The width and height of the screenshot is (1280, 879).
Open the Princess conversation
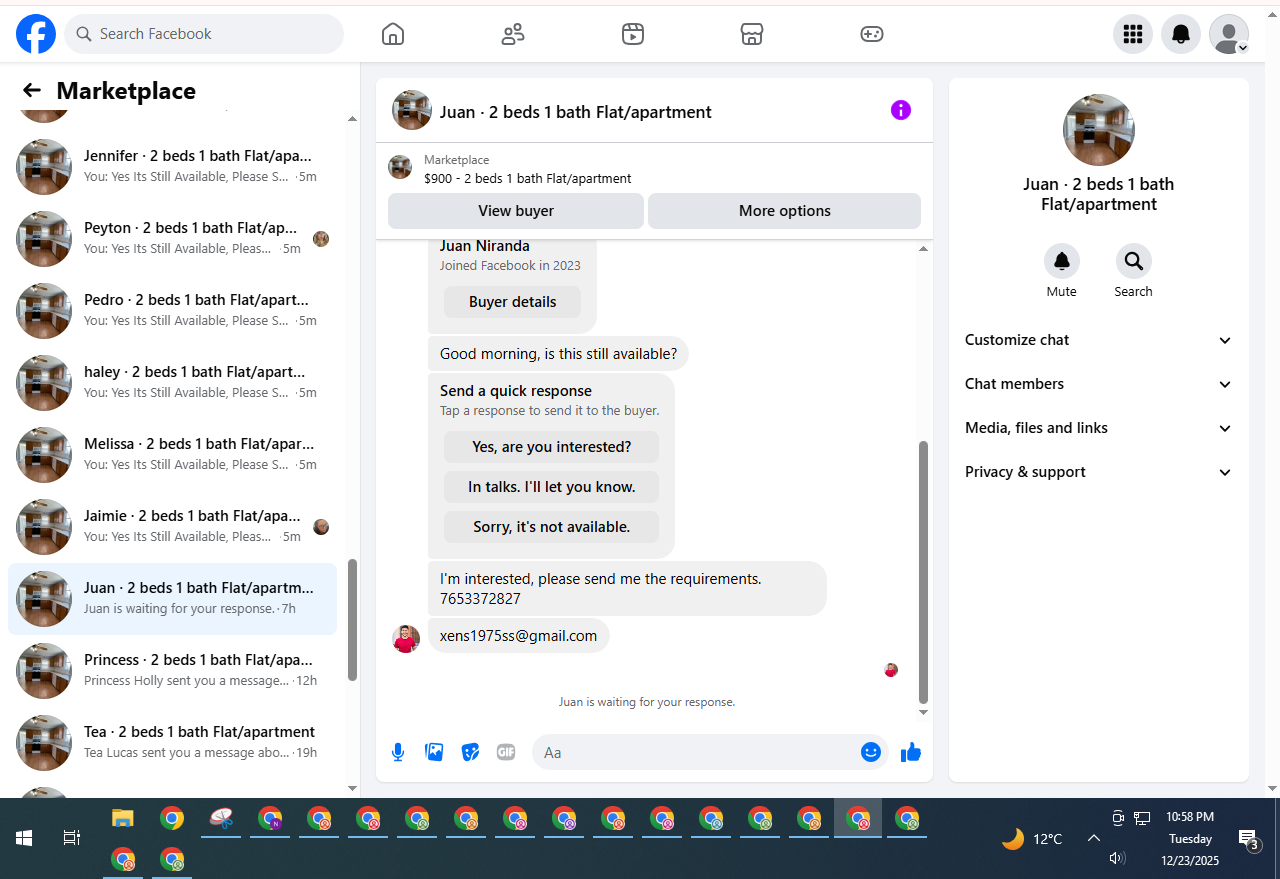[x=172, y=670]
